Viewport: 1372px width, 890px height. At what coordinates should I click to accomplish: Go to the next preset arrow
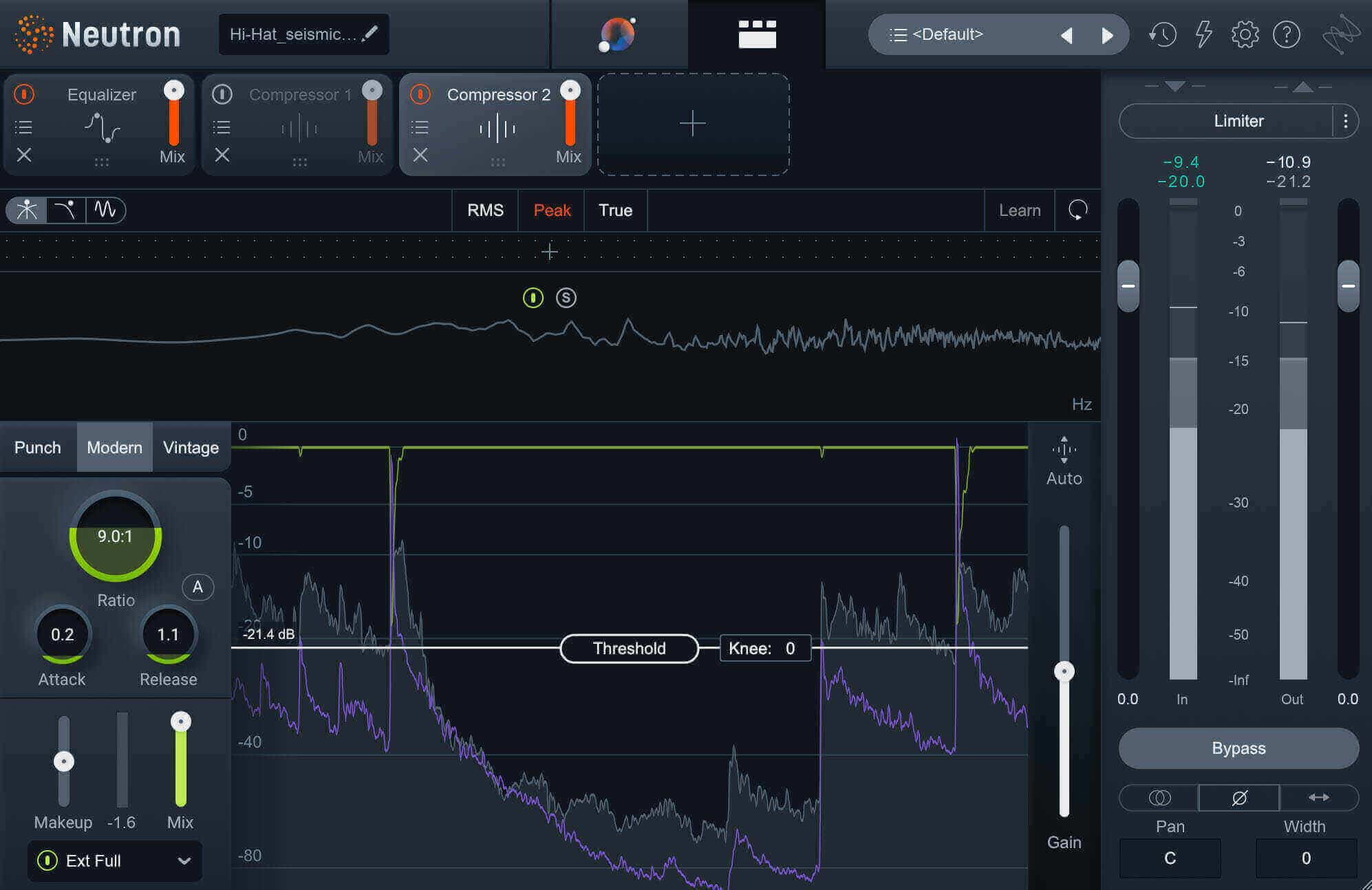(1107, 35)
